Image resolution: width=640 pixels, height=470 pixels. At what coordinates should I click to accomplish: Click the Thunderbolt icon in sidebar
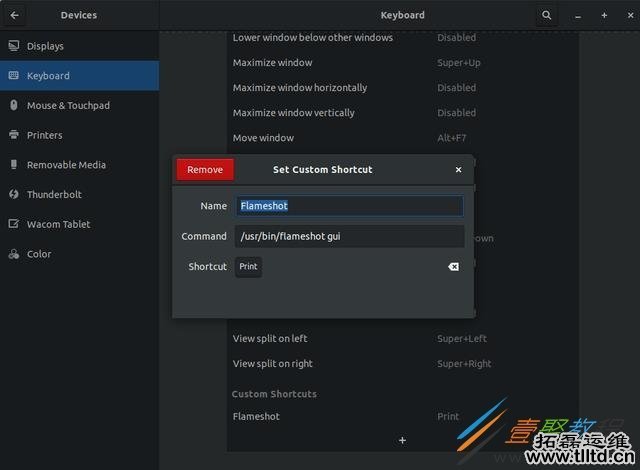pyautogui.click(x=14, y=195)
